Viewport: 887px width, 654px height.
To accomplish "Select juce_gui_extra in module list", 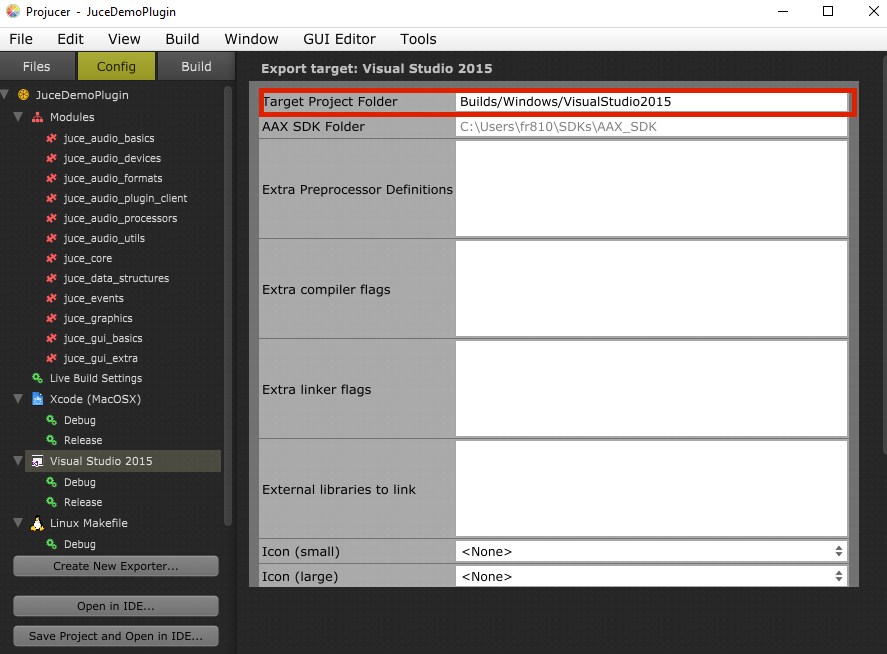I will click(x=101, y=358).
